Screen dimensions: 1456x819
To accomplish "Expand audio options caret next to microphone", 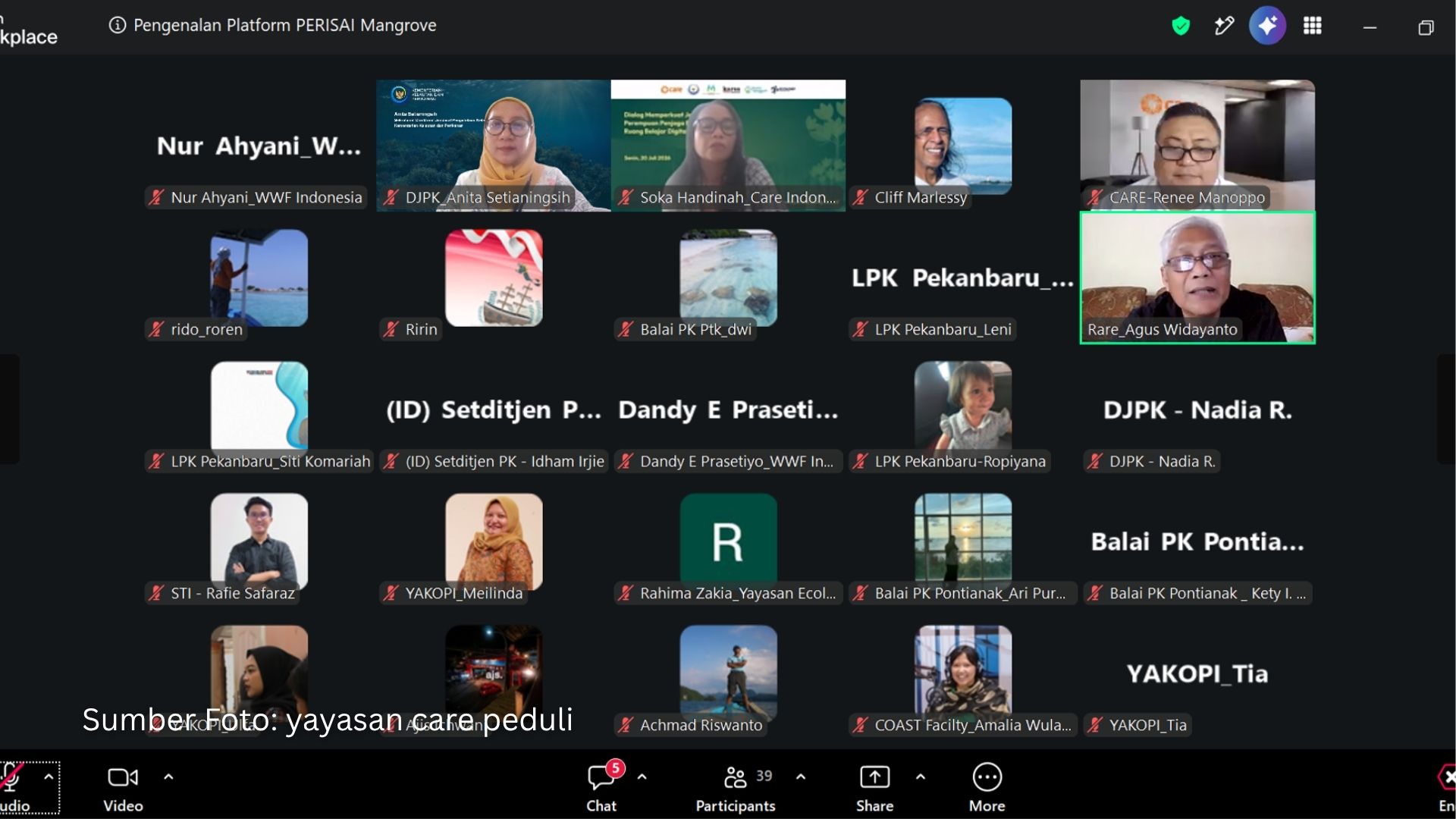I will pyautogui.click(x=49, y=777).
